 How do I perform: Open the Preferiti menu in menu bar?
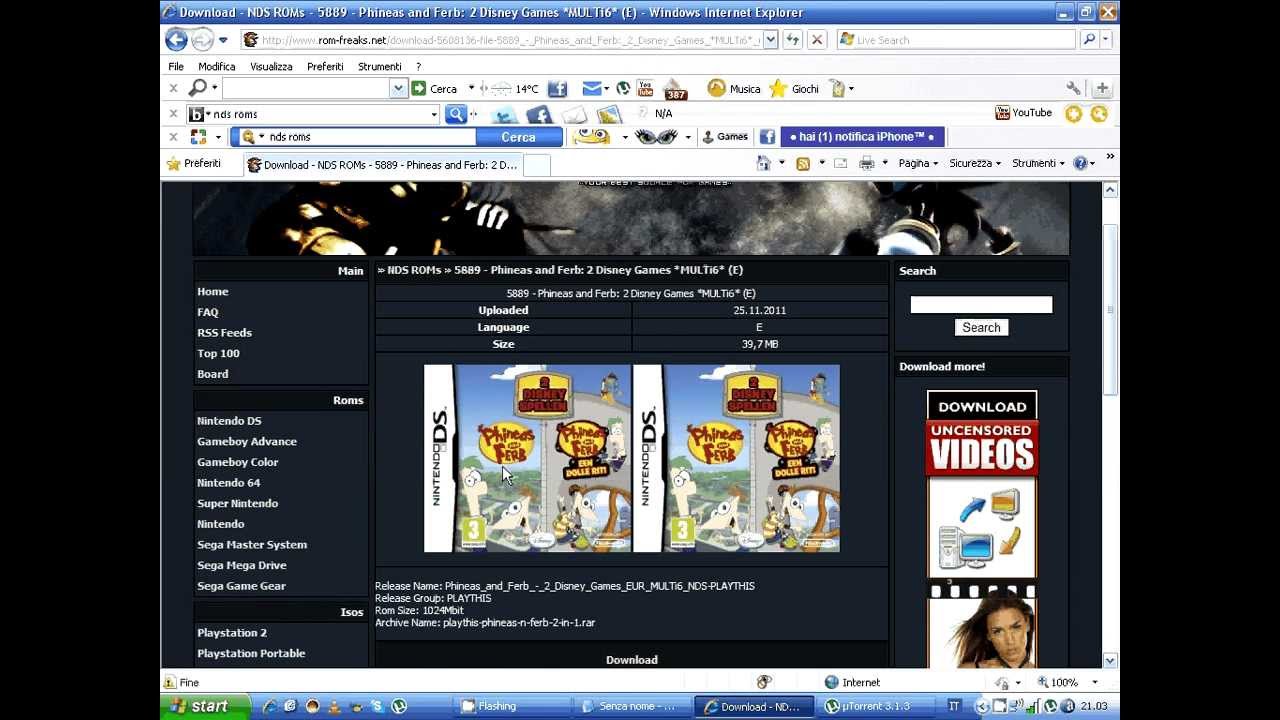[325, 66]
